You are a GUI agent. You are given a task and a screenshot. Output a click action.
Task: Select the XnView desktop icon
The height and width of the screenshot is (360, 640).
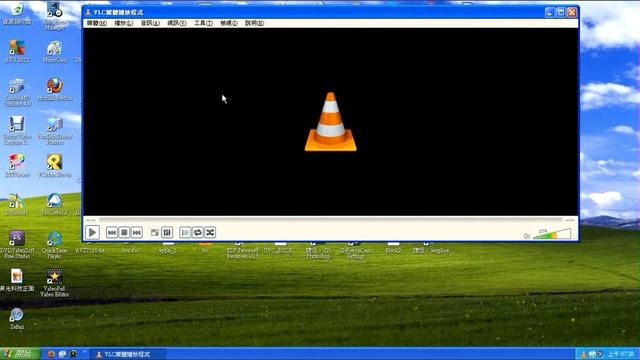[x=17, y=165]
